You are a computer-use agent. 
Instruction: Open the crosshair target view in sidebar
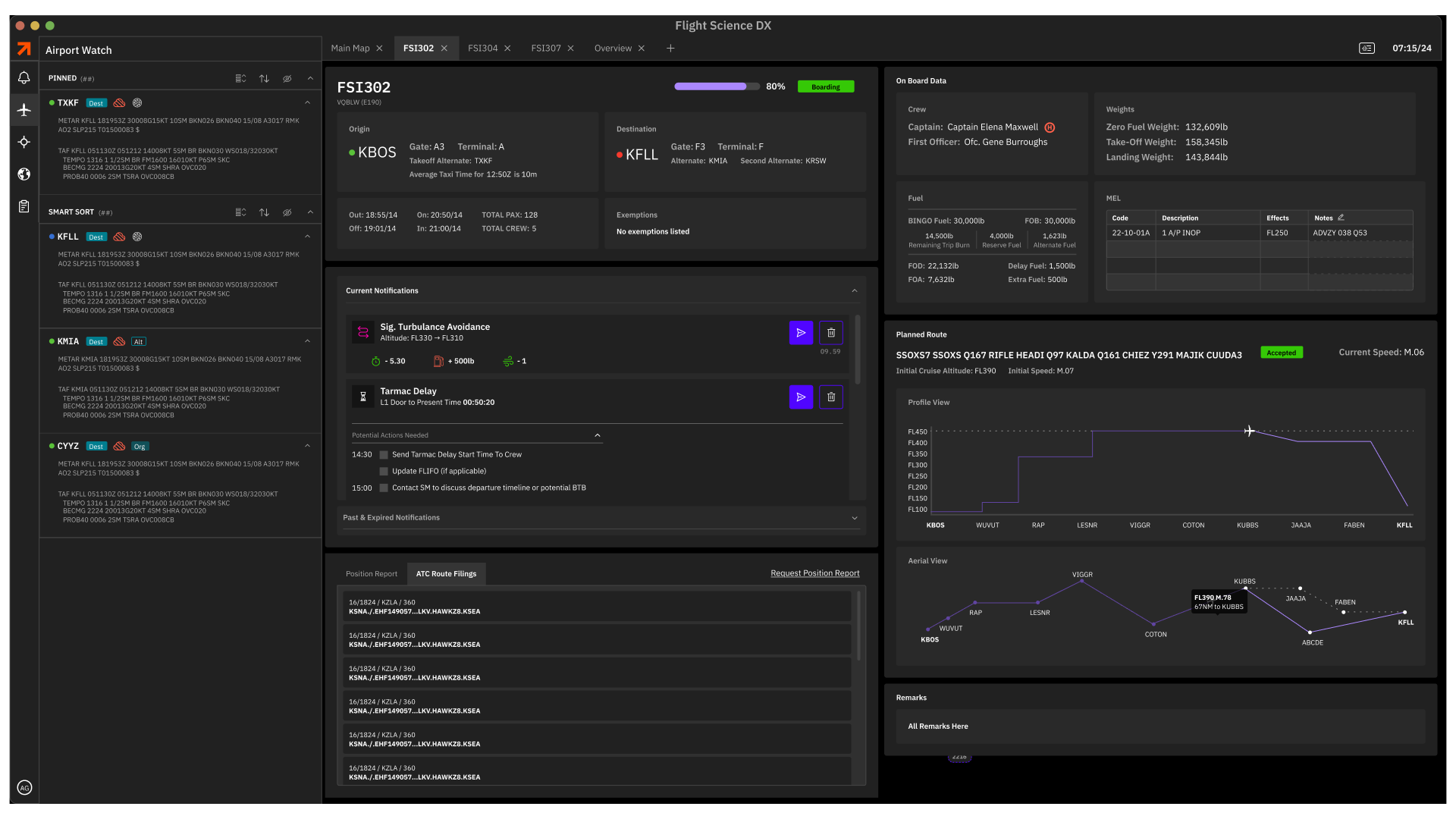pos(24,142)
